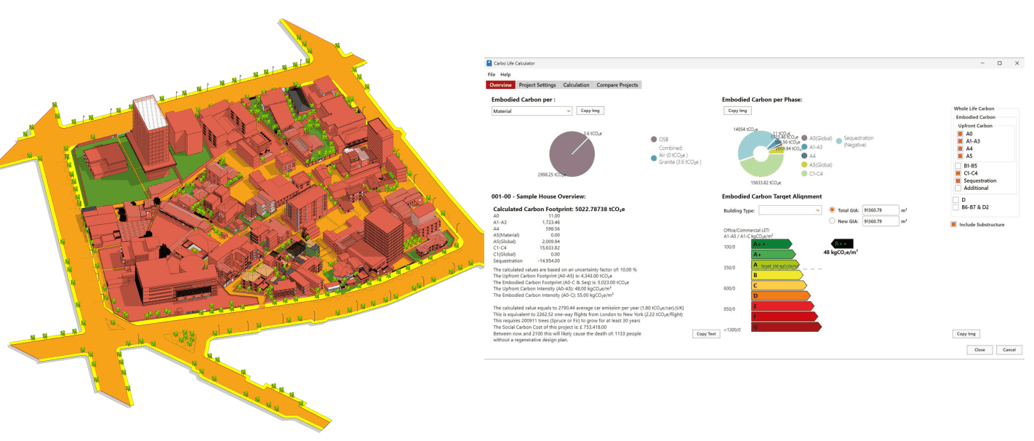Enable the B1-B5 checkbox
Image resolution: width=1034 pixels, height=441 pixels.
(958, 165)
